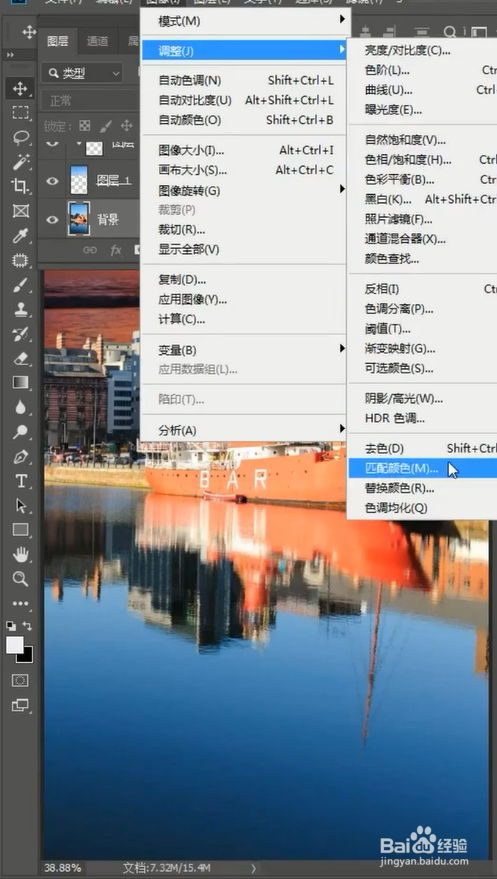Screen dimensions: 497x879
Task: Switch to the 图层 tab
Action: pyautogui.click(x=58, y=41)
